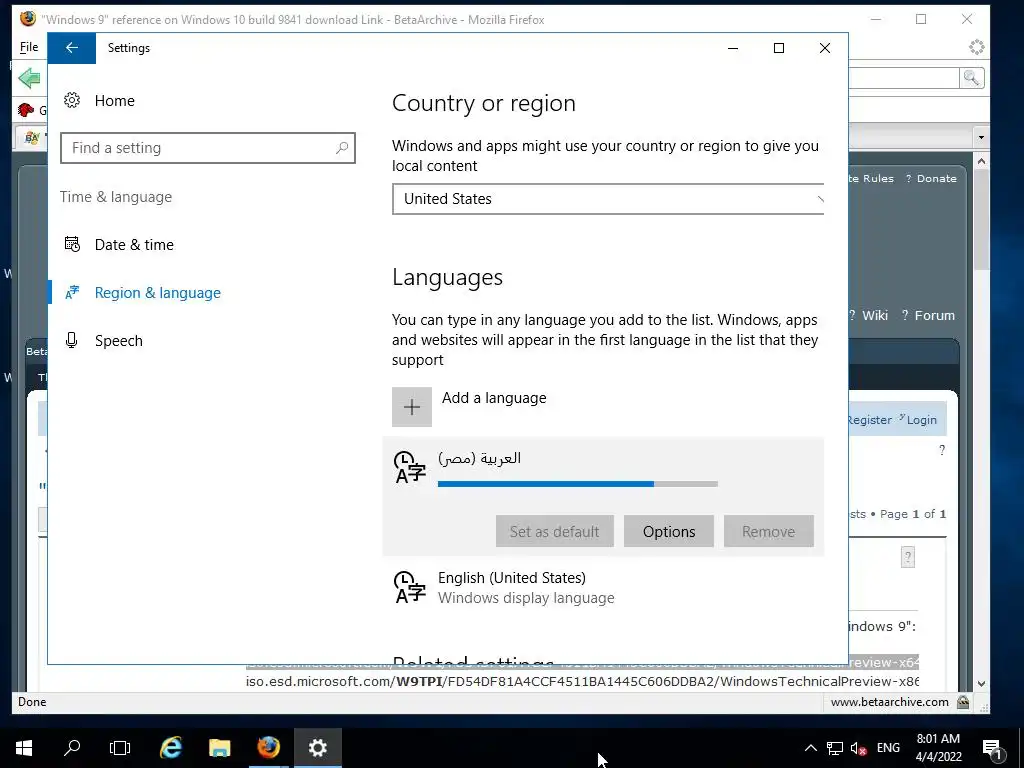
Task: Select English (United States) language entry
Action: pyautogui.click(x=603, y=588)
